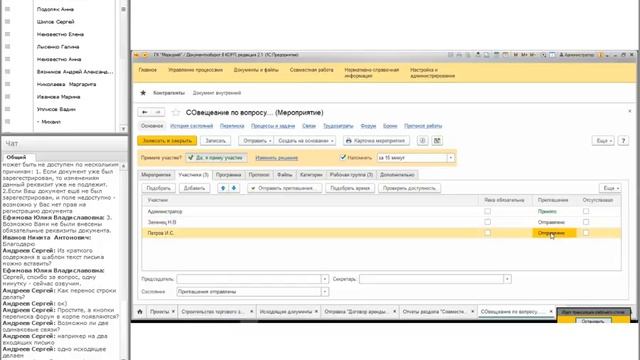Open the title bar dropdown arrow after info icon
The width and height of the screenshot is (640, 360).
[x=607, y=55]
